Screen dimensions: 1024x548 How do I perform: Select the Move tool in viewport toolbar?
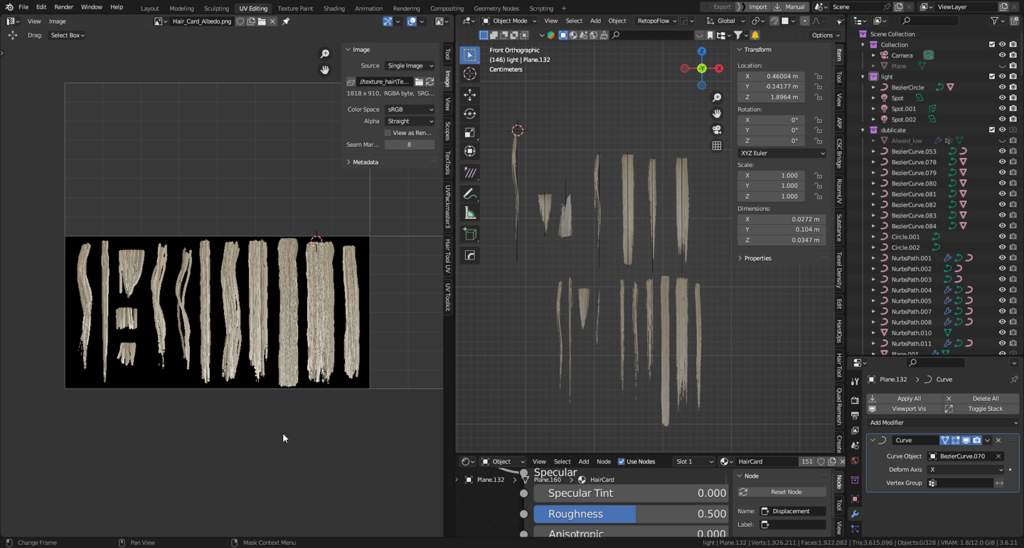470,95
